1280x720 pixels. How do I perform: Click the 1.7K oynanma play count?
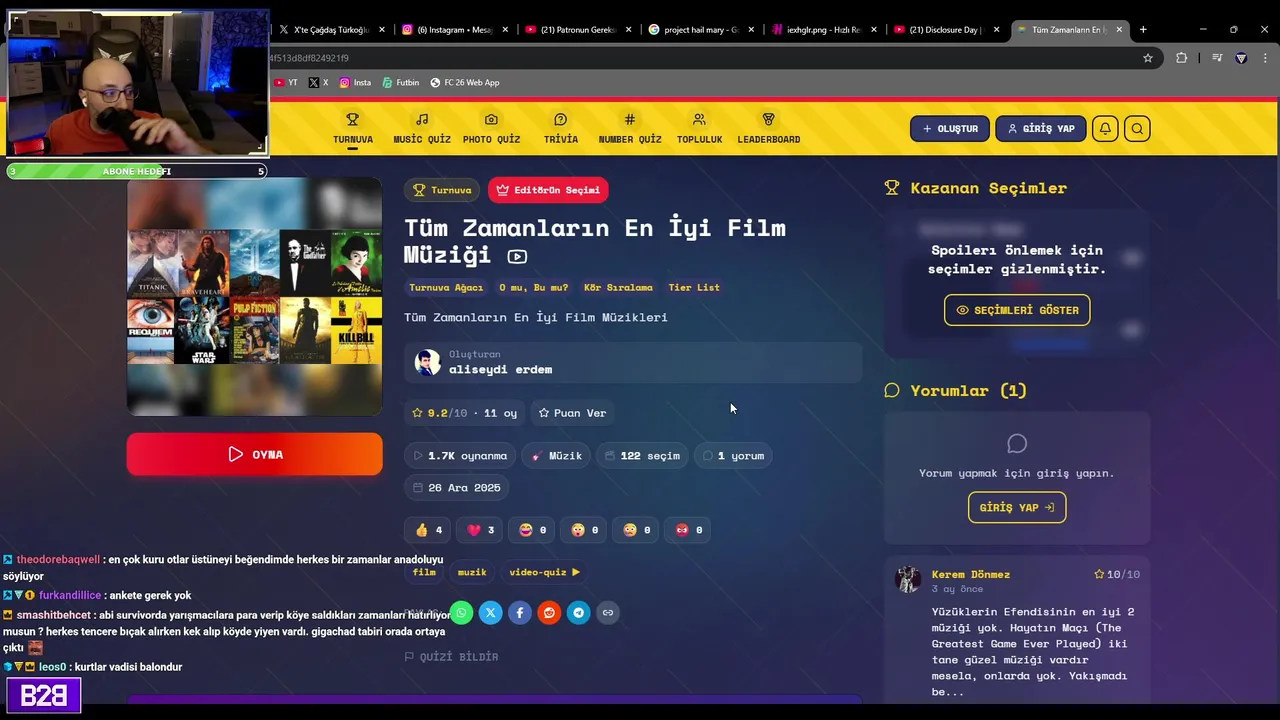460,456
